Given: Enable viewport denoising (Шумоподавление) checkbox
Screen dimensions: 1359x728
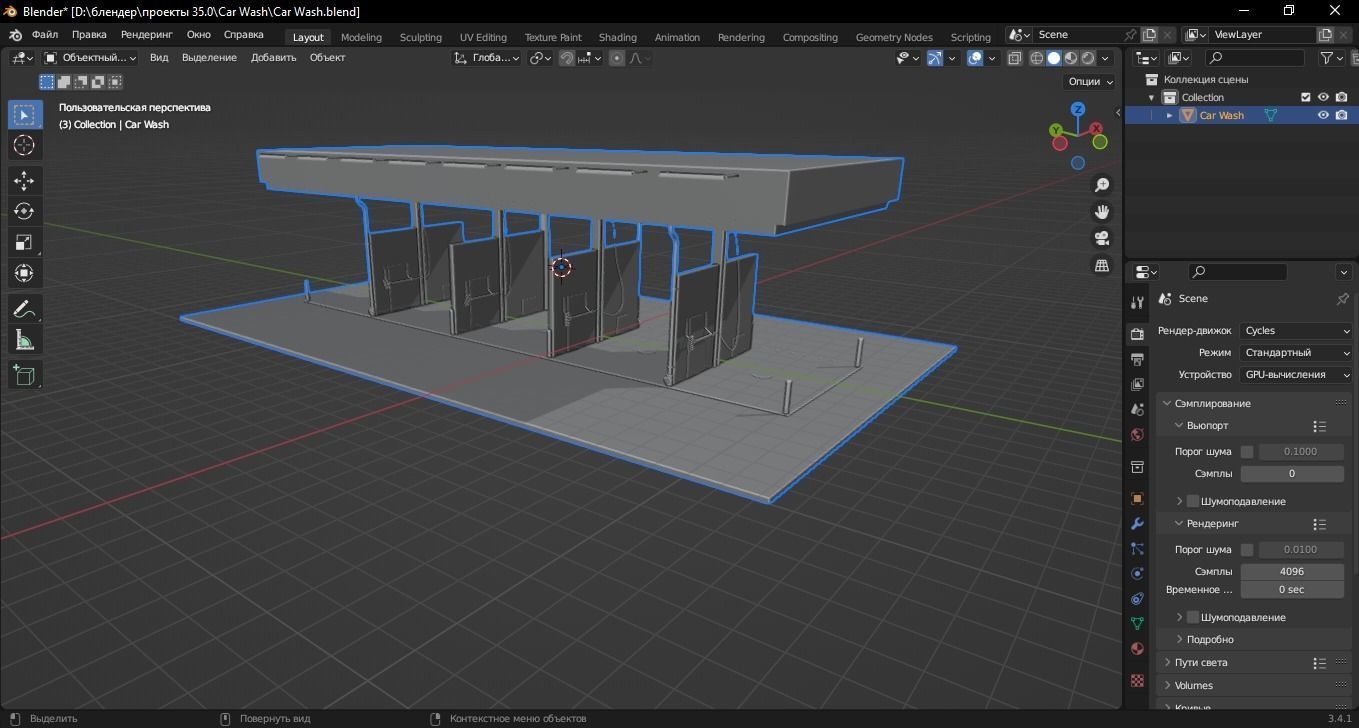Looking at the screenshot, I should [x=1192, y=501].
